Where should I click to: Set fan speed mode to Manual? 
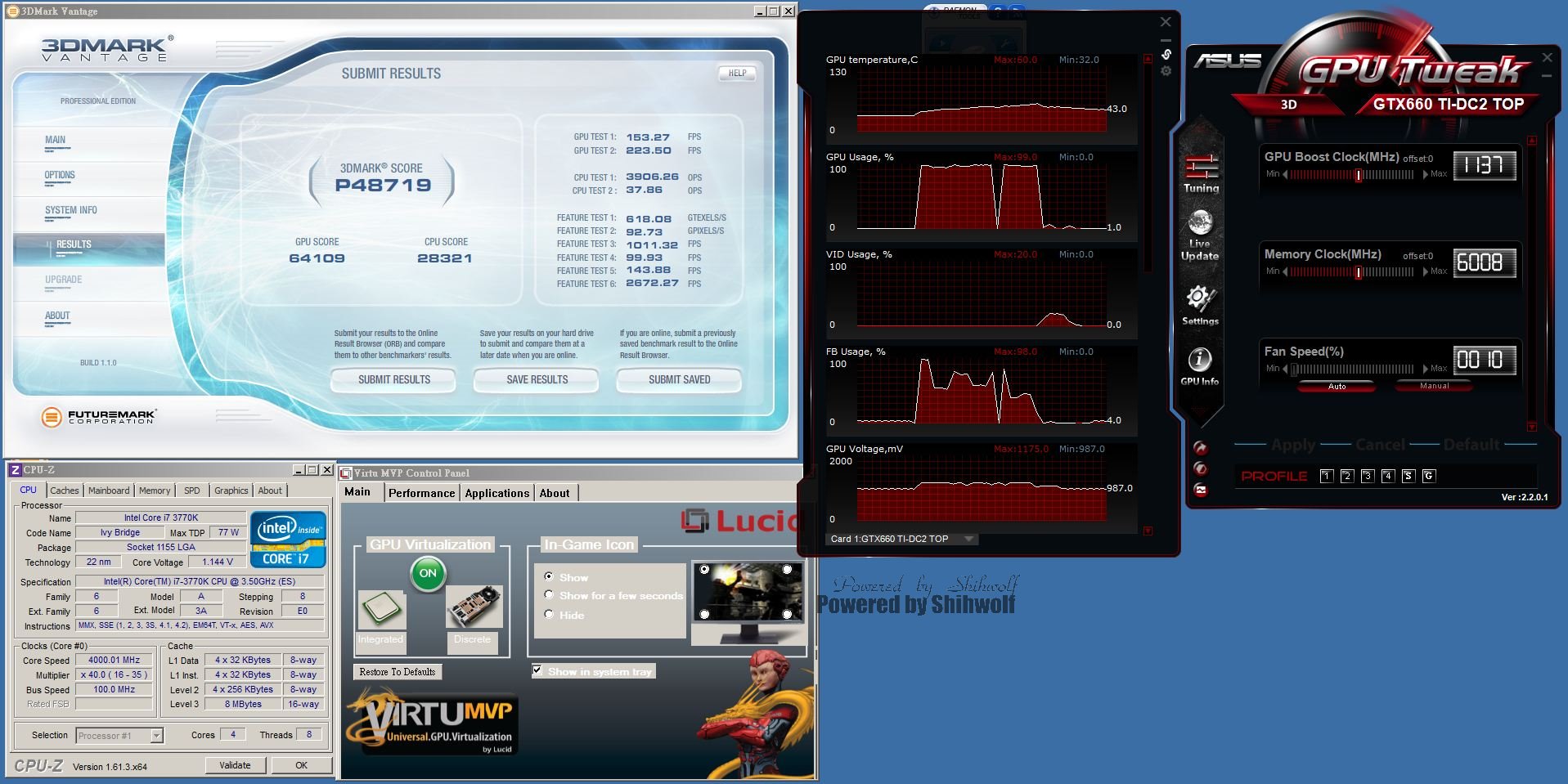(x=1434, y=386)
